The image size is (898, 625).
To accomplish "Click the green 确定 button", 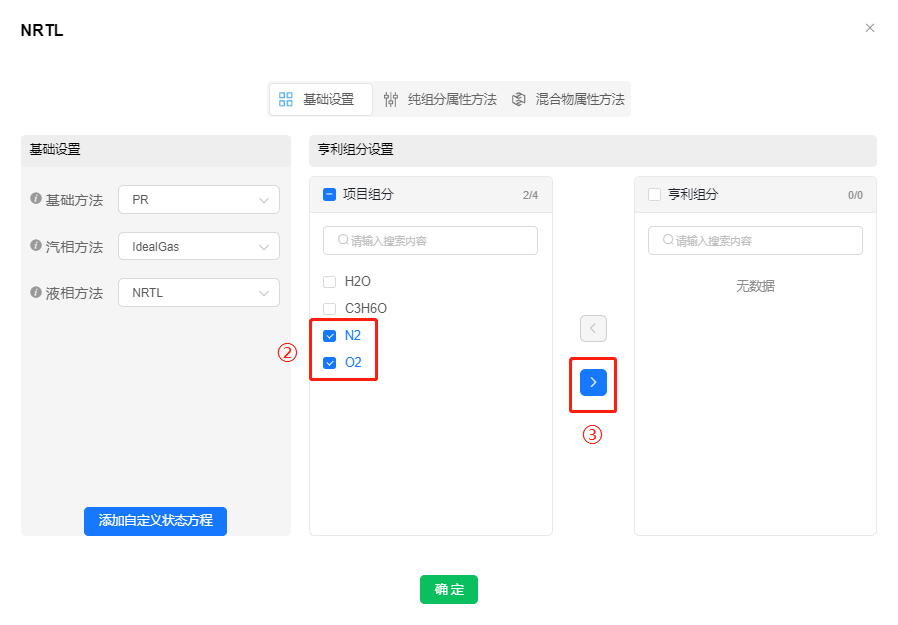I will click(448, 589).
